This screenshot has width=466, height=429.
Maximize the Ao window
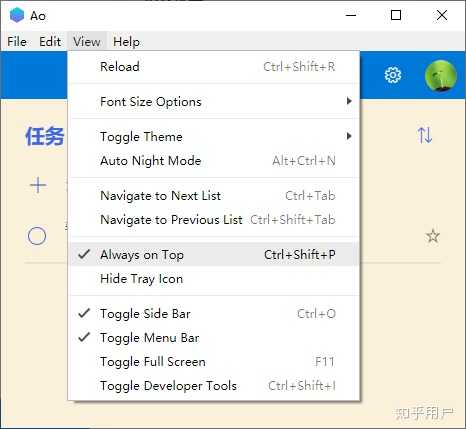pyautogui.click(x=396, y=15)
